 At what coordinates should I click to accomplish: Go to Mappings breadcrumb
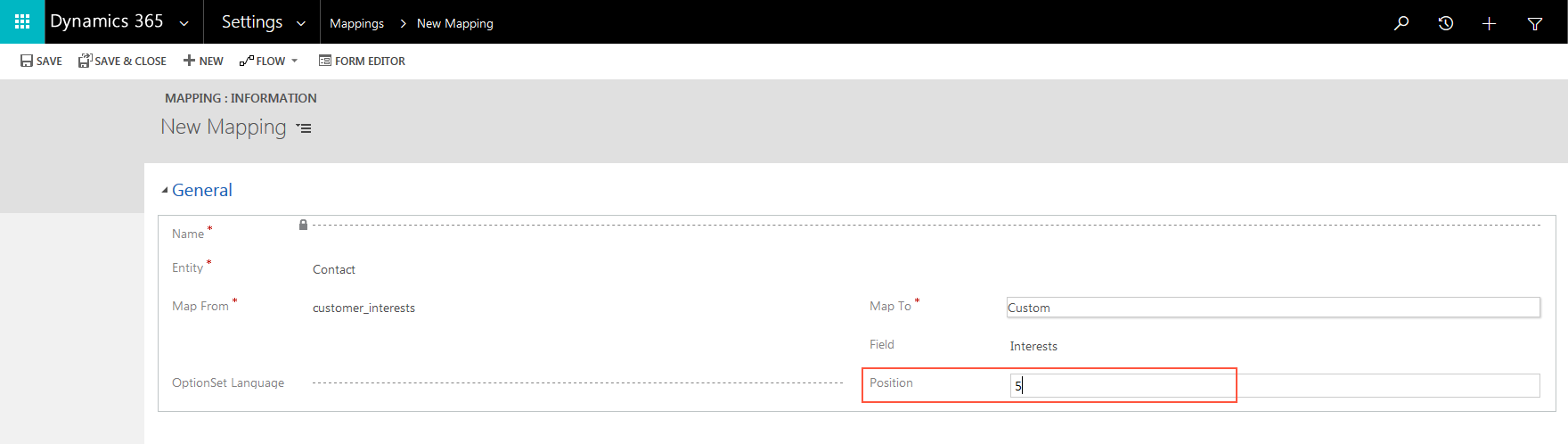click(356, 23)
